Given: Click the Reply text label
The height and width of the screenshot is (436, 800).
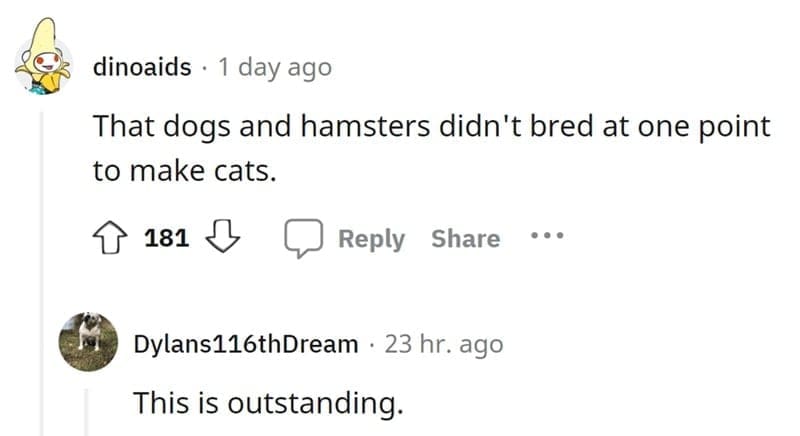Looking at the screenshot, I should point(371,239).
